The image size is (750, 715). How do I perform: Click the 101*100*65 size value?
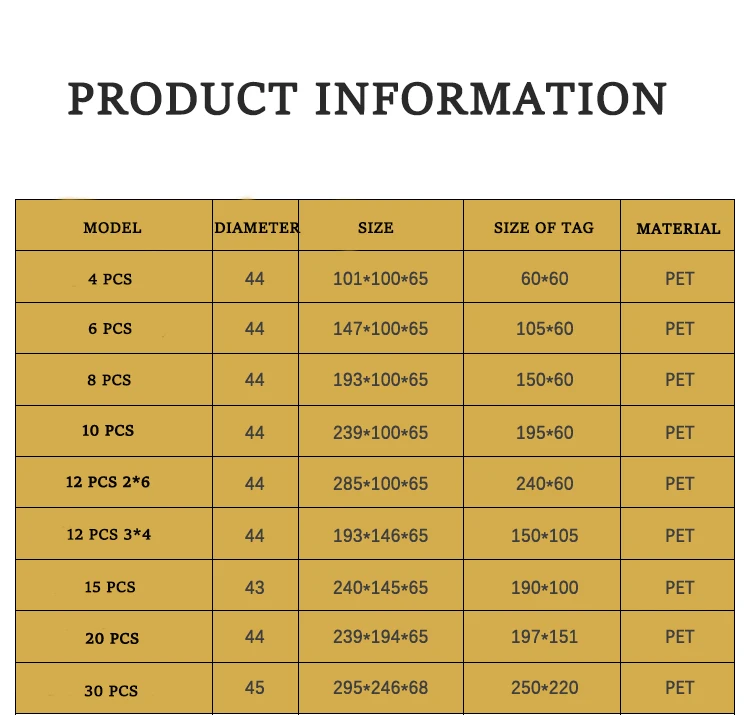380,279
